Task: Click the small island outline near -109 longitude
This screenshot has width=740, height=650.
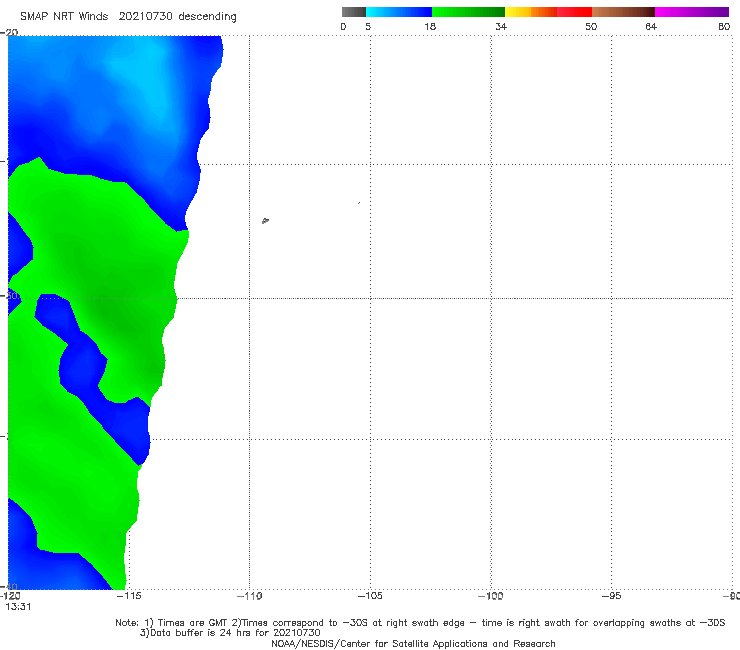Action: 265,220
